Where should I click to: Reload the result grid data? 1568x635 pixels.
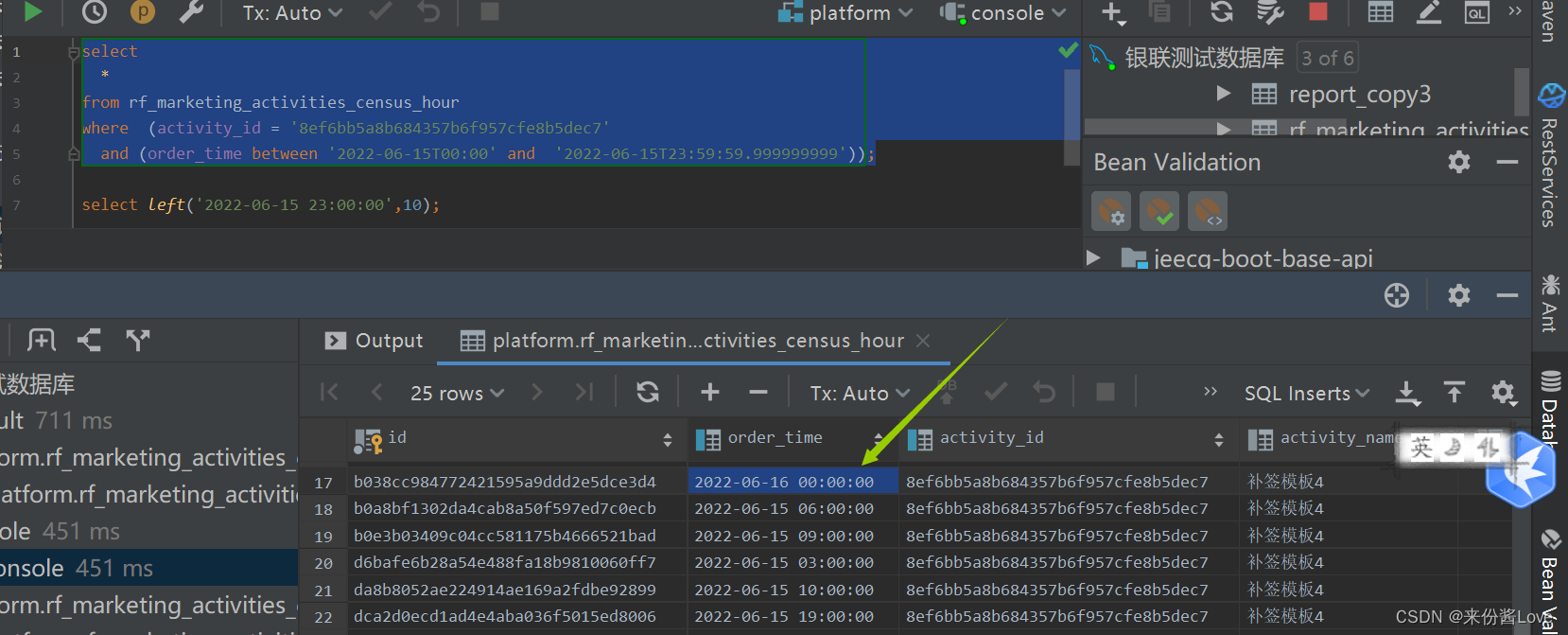(648, 392)
